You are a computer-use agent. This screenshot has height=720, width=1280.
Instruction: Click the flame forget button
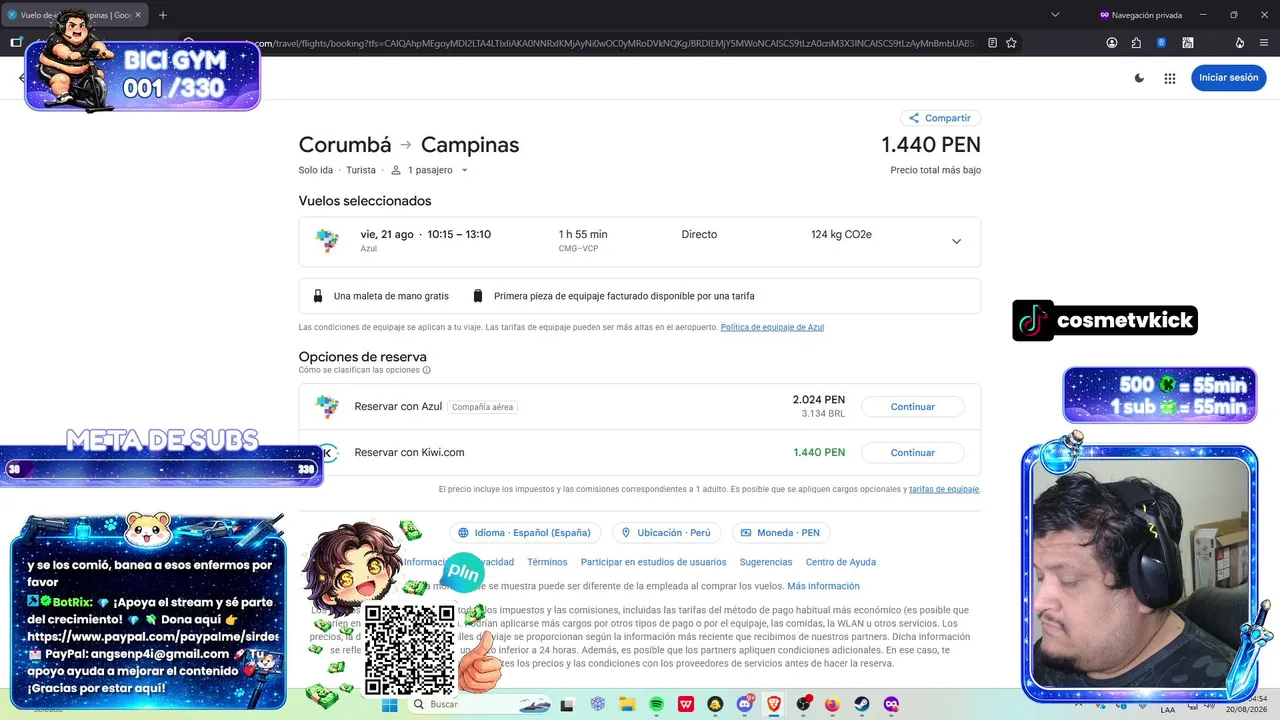coord(1240,43)
